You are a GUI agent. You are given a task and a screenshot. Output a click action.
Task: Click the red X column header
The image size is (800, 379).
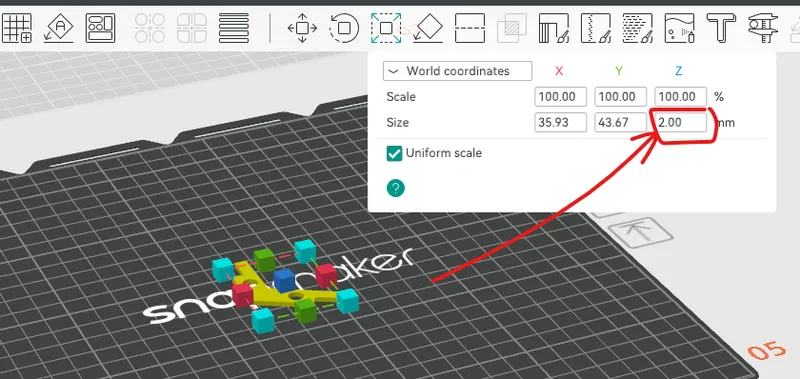[559, 71]
